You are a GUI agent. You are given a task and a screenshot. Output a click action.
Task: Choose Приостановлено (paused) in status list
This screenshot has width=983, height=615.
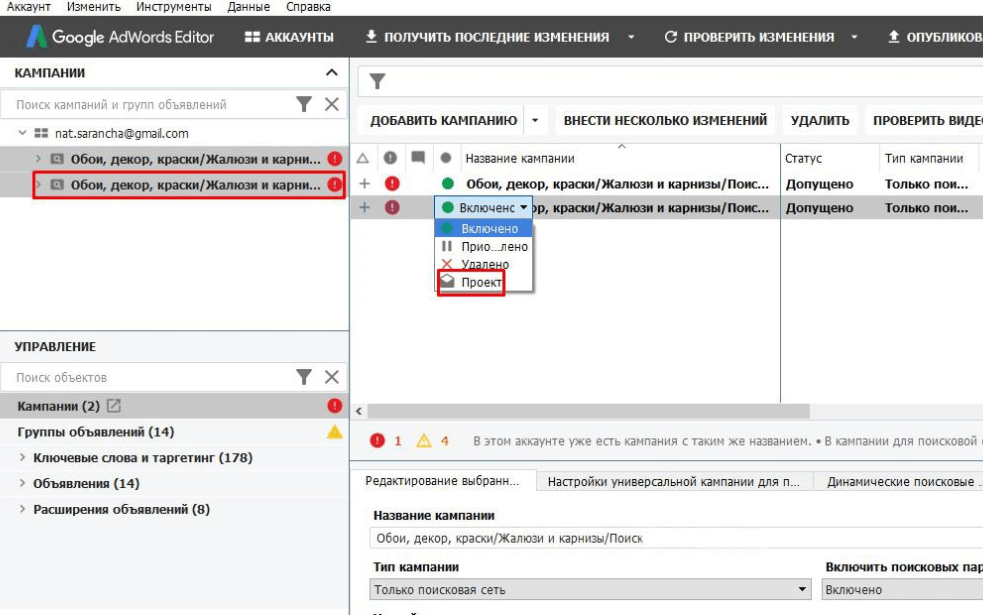pos(483,246)
